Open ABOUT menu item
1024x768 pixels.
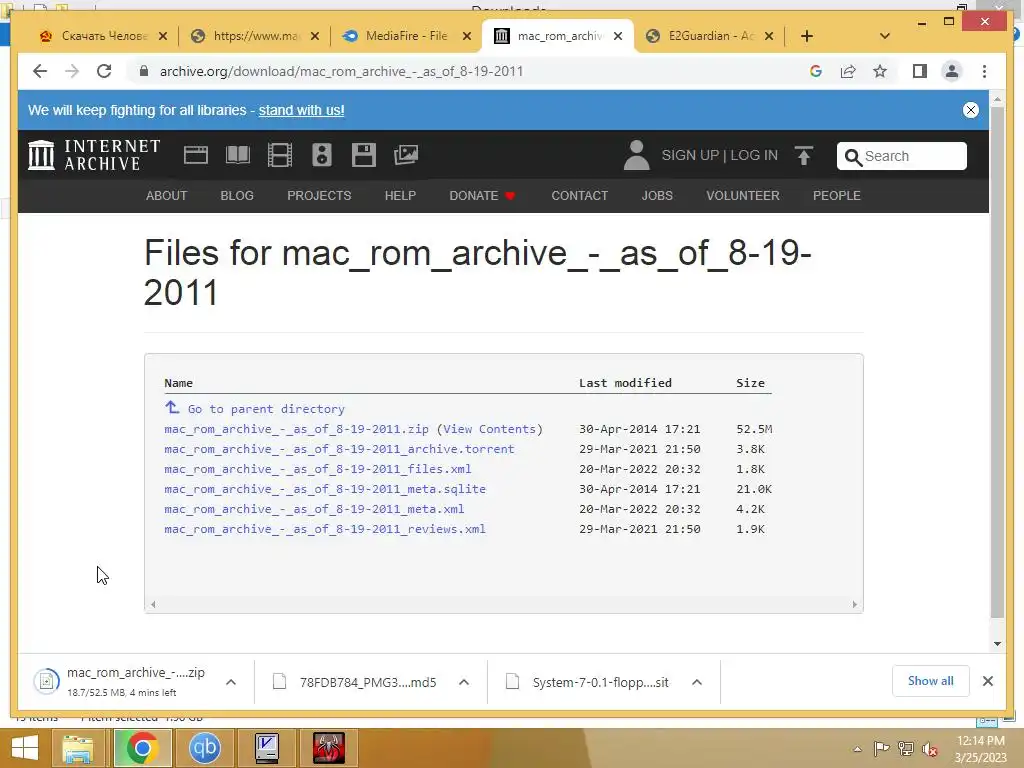166,195
